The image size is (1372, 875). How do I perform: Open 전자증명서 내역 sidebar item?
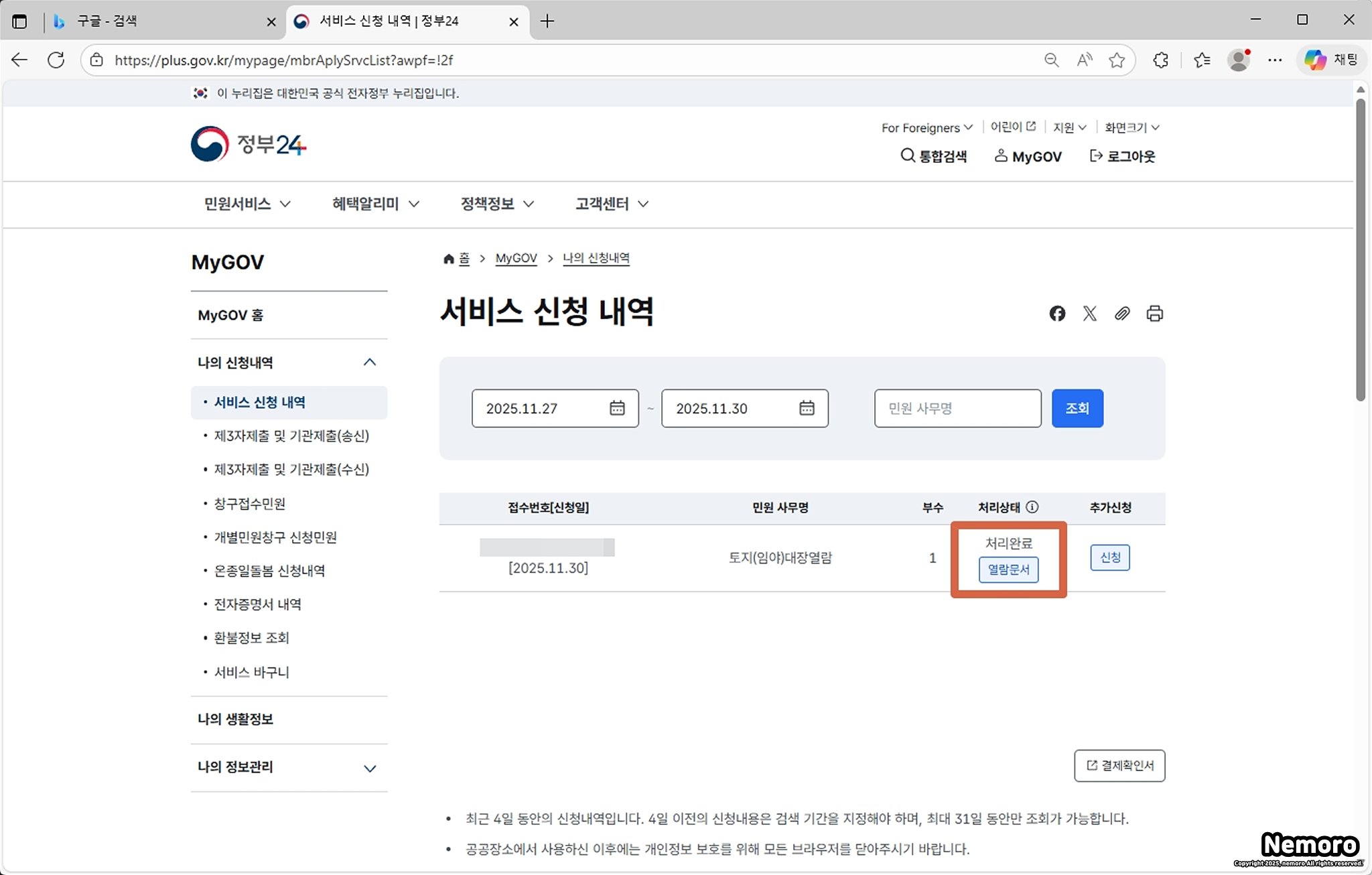pyautogui.click(x=257, y=604)
